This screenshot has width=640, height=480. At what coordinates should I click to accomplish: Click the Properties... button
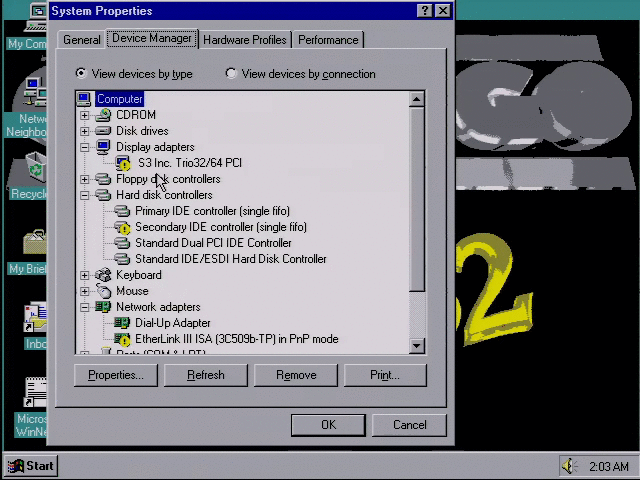point(116,375)
